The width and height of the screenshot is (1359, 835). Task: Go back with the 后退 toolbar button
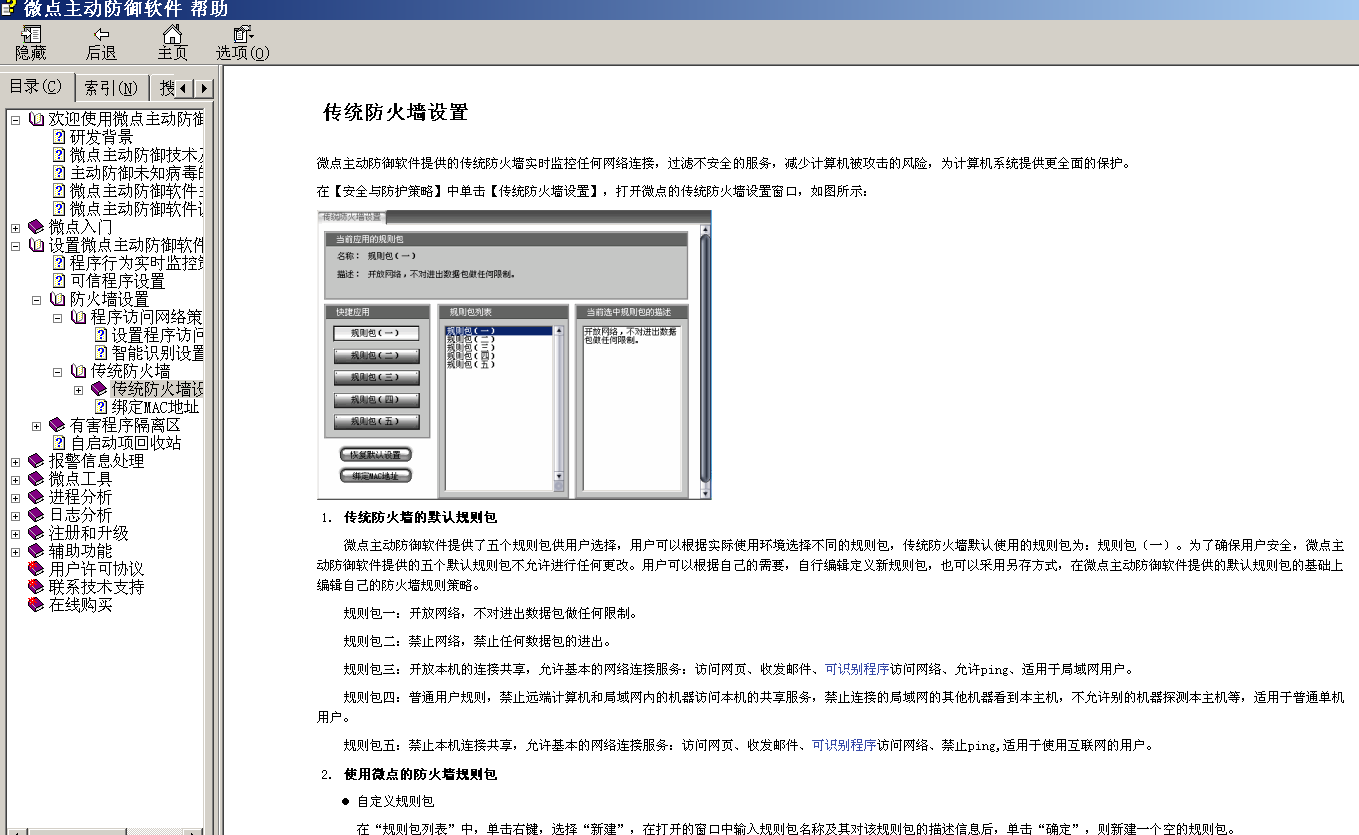click(101, 43)
